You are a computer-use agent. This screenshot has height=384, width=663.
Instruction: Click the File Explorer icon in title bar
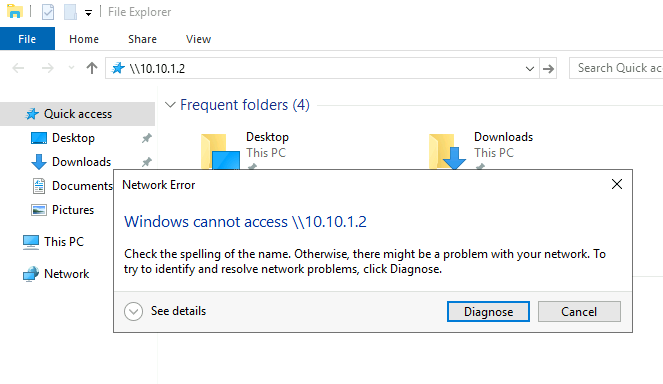coord(14,11)
